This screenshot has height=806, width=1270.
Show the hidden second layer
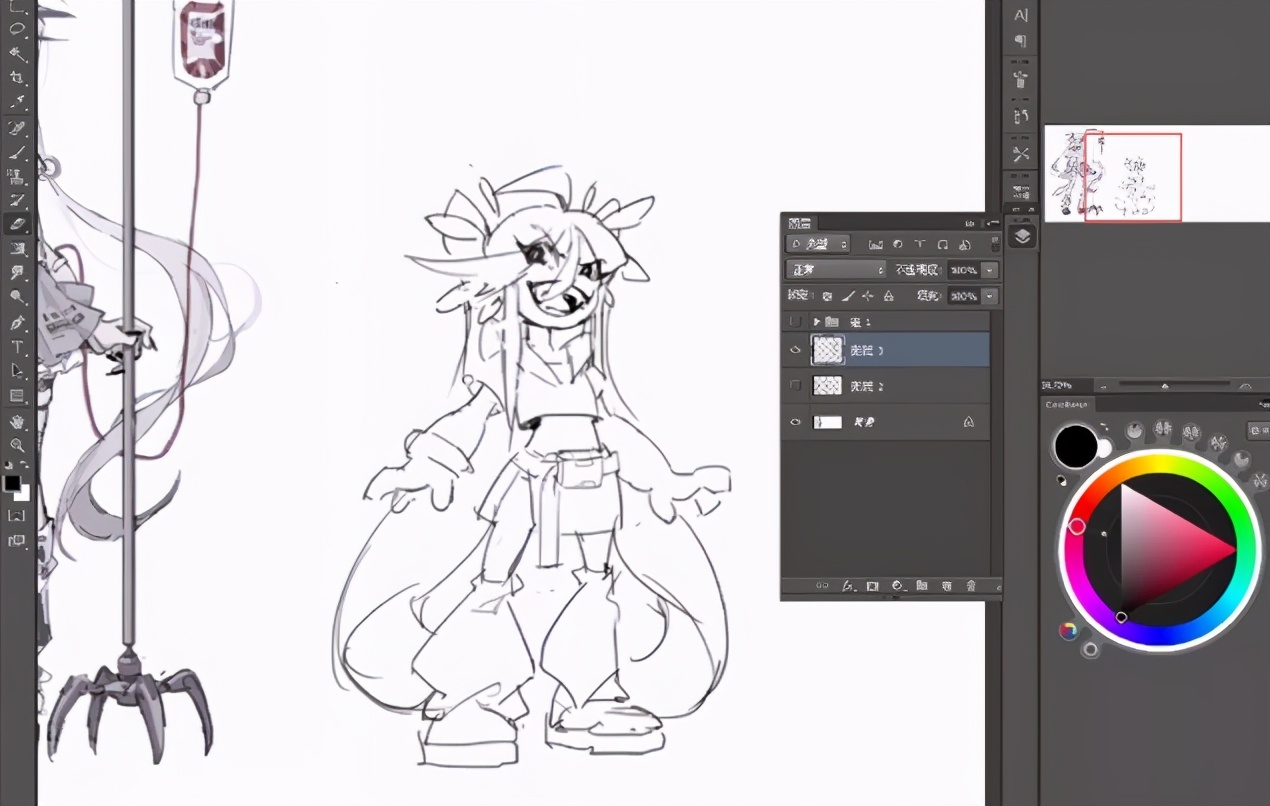(x=796, y=386)
